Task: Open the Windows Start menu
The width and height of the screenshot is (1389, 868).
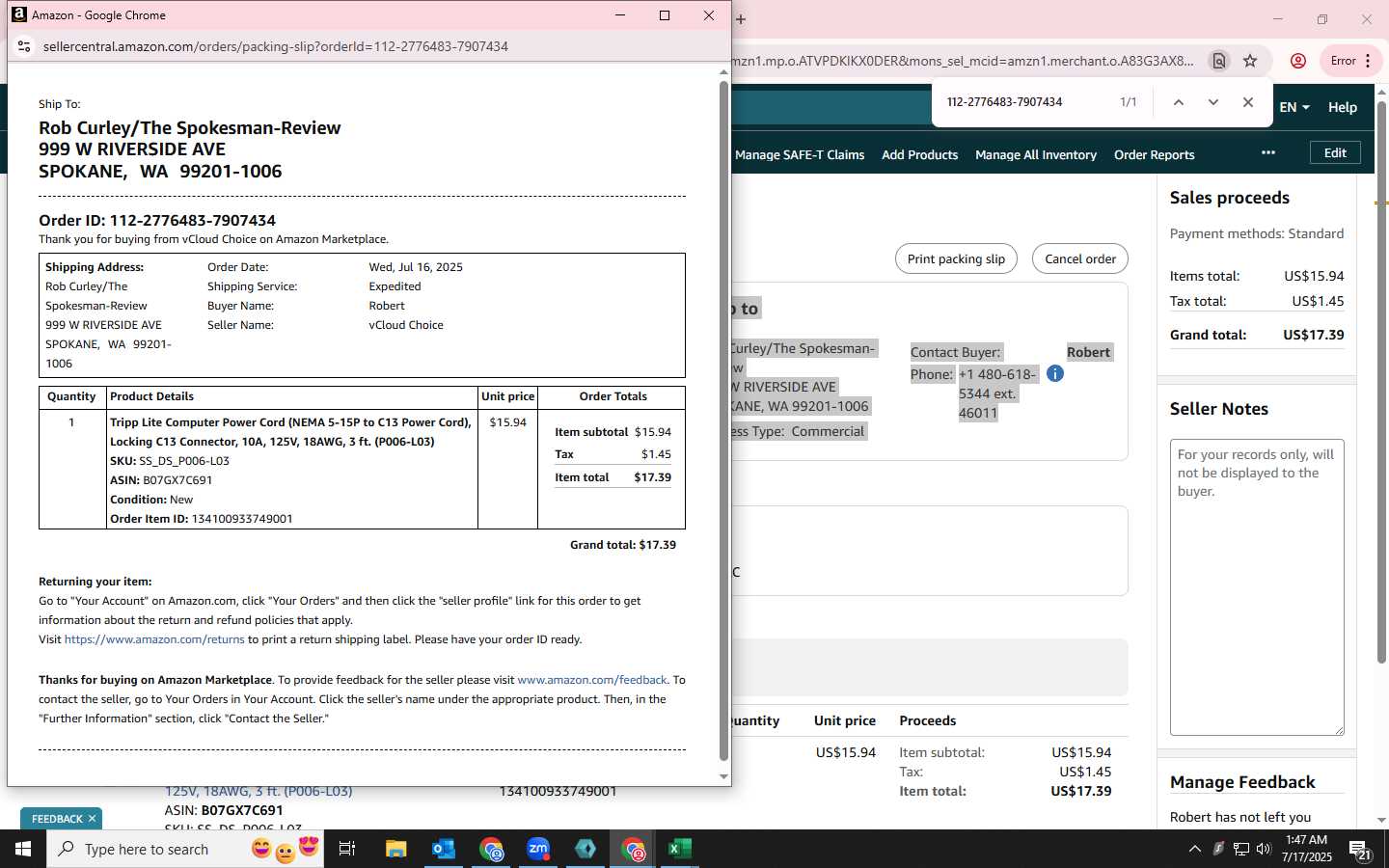Action: point(23,849)
